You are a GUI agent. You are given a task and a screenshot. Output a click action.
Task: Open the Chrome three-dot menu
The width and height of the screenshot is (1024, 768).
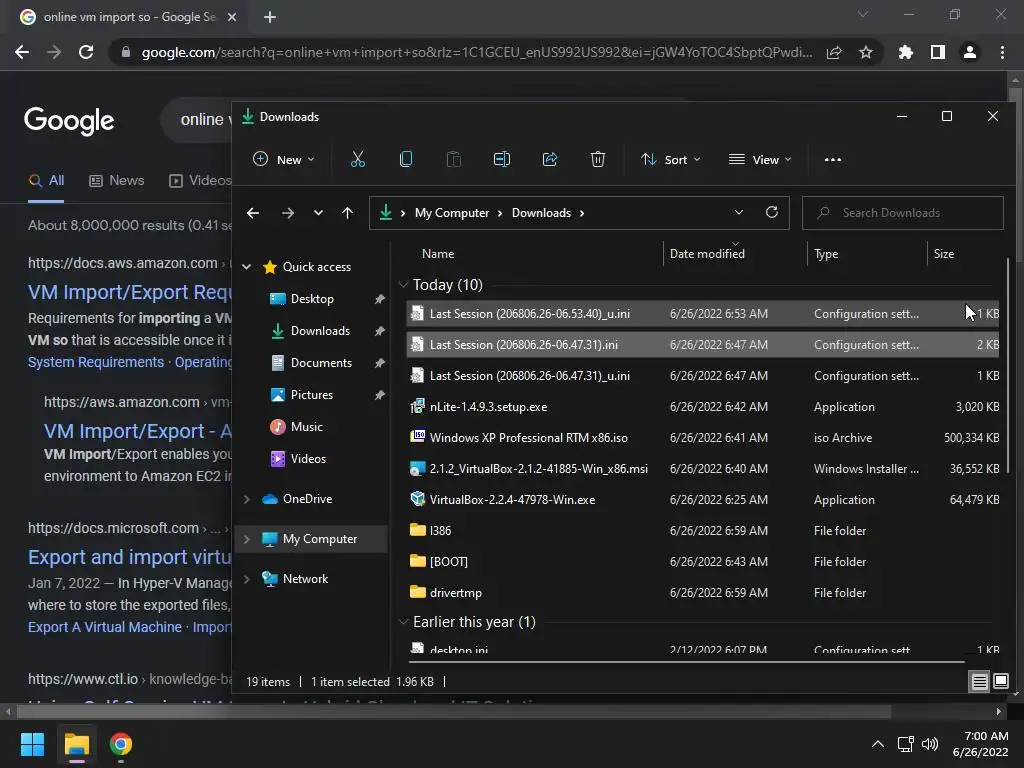point(1002,52)
